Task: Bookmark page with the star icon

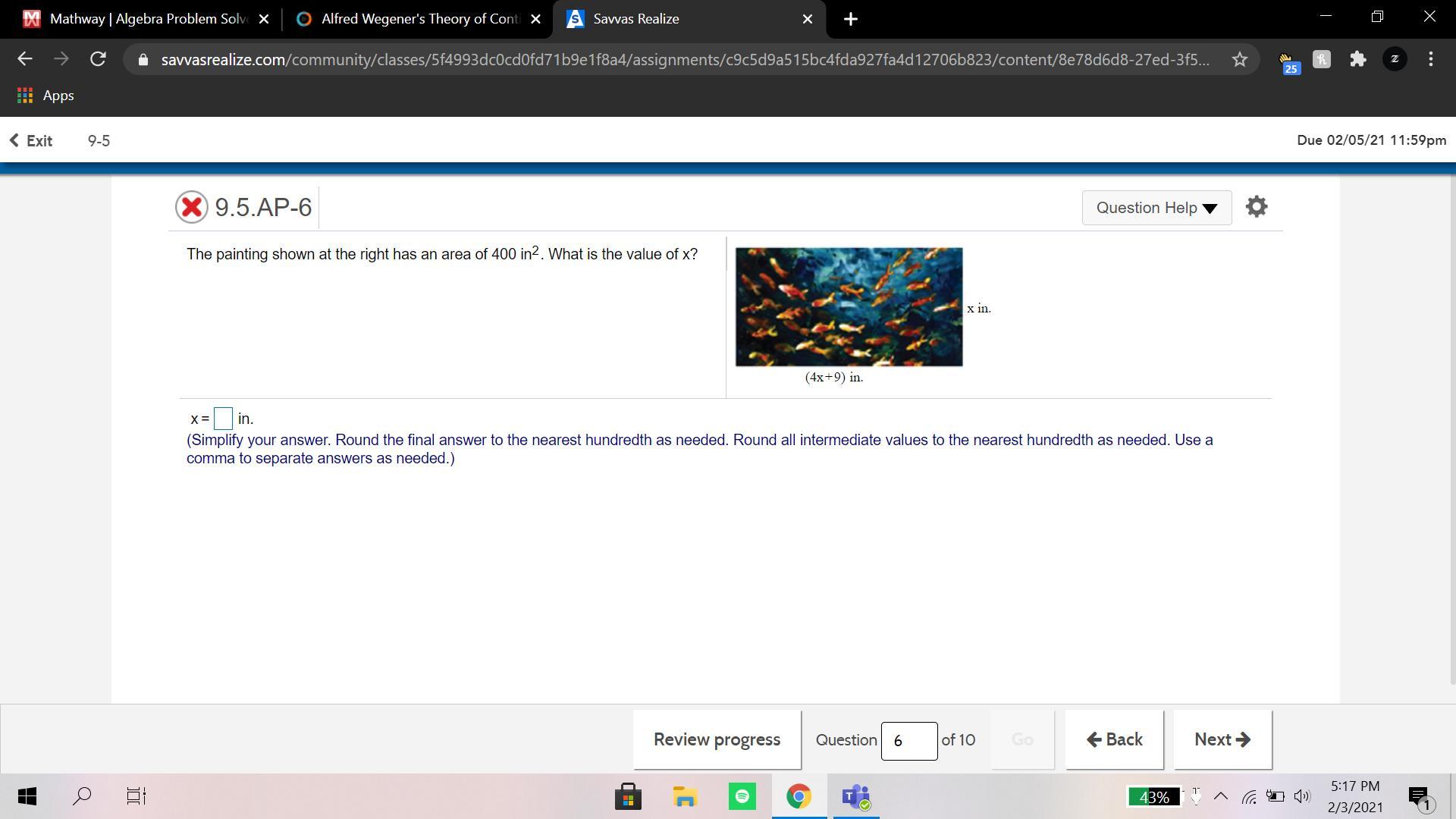Action: click(x=1239, y=59)
